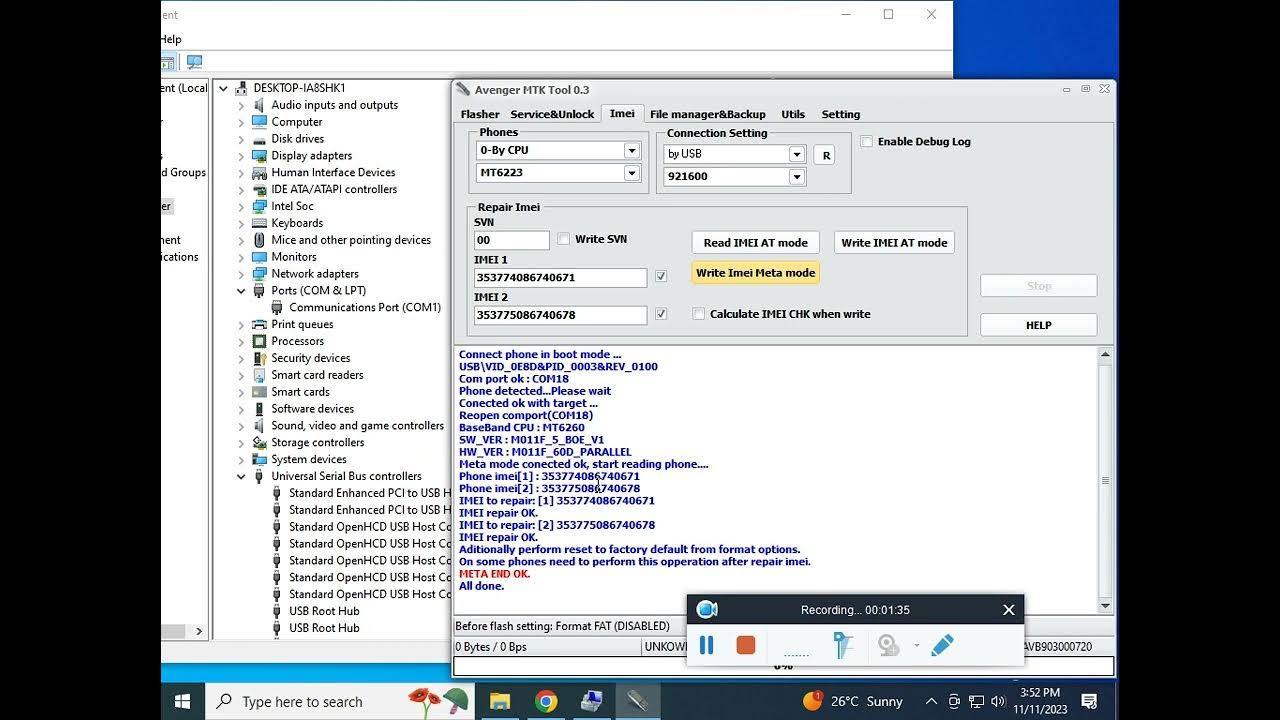Close the recording toolbar with X
1280x720 pixels.
point(1008,610)
